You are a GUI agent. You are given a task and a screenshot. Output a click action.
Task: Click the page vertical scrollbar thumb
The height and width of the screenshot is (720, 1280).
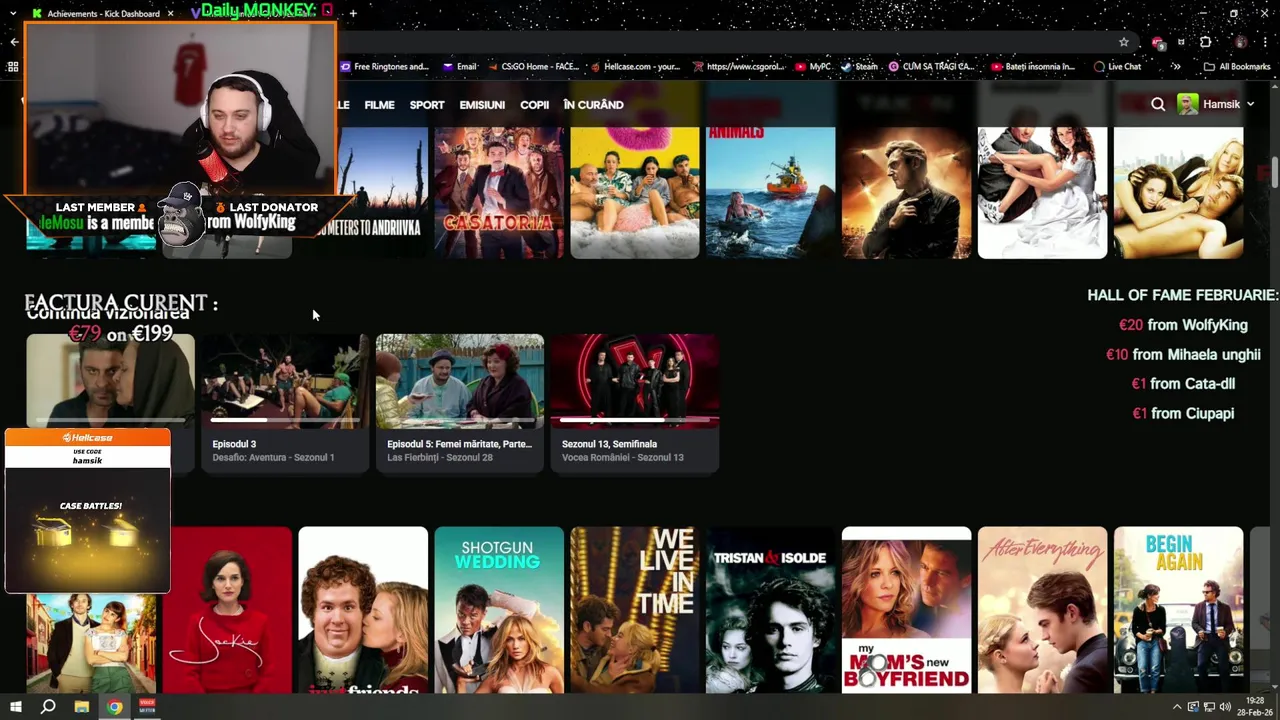tap(1275, 171)
